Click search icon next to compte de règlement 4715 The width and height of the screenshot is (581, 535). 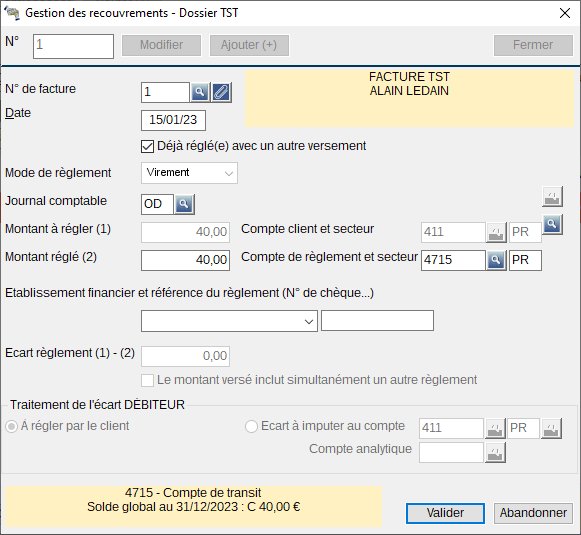pyautogui.click(x=496, y=260)
